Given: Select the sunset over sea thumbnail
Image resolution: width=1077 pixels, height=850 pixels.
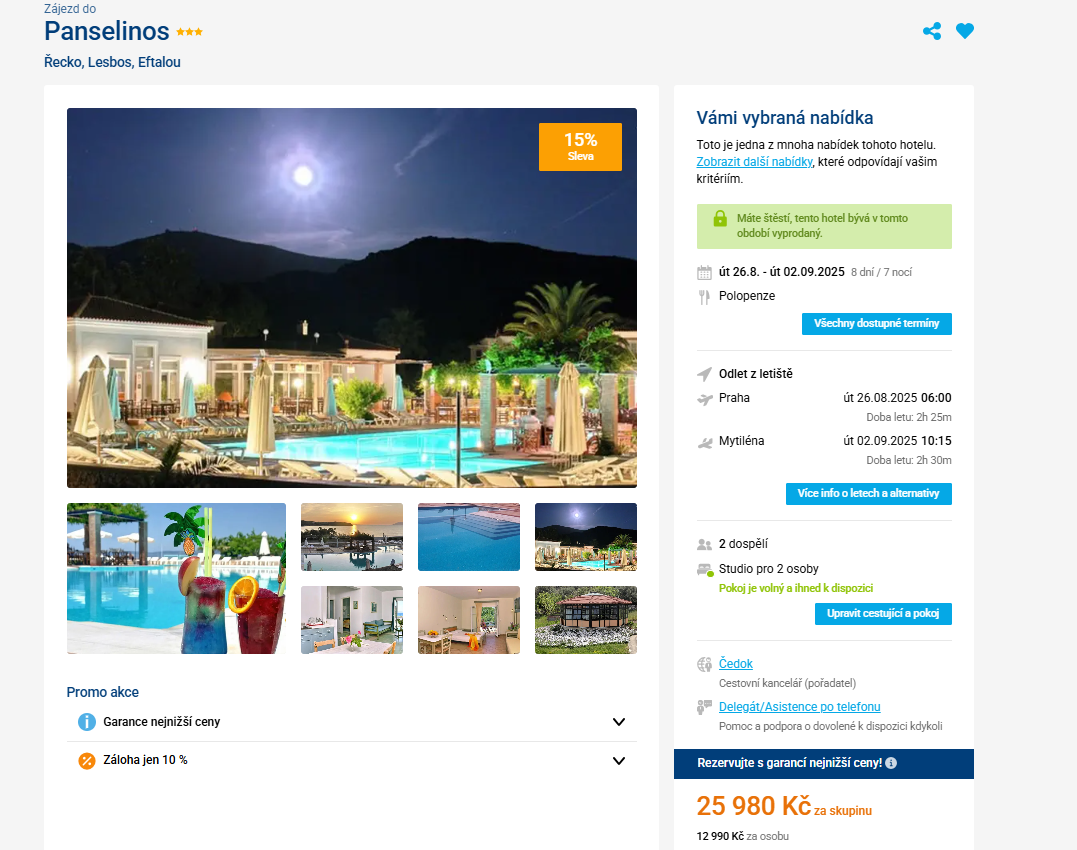Looking at the screenshot, I should tap(352, 537).
